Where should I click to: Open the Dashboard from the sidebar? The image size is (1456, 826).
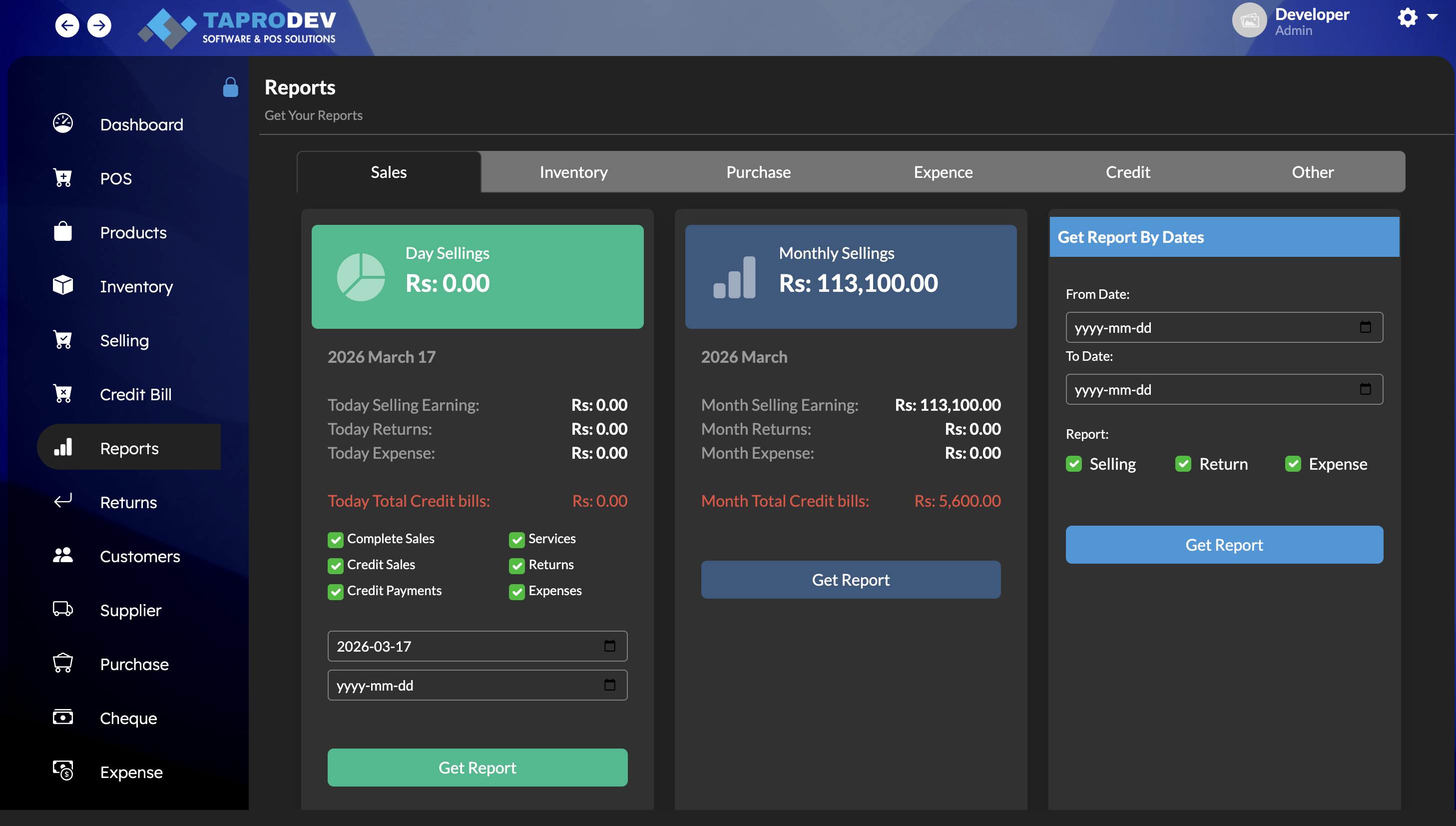click(142, 124)
